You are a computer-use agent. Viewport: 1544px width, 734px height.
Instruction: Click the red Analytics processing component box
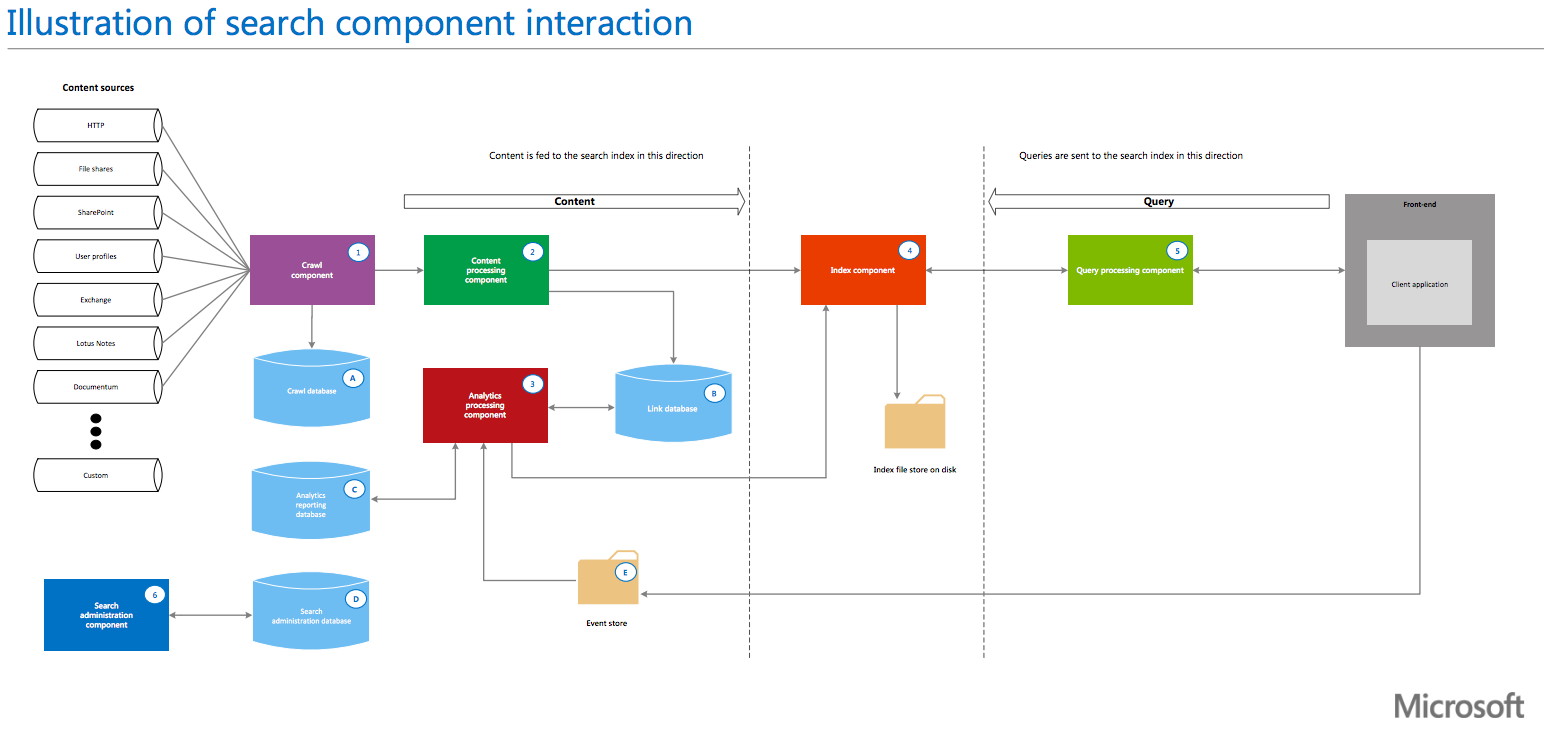[x=486, y=405]
